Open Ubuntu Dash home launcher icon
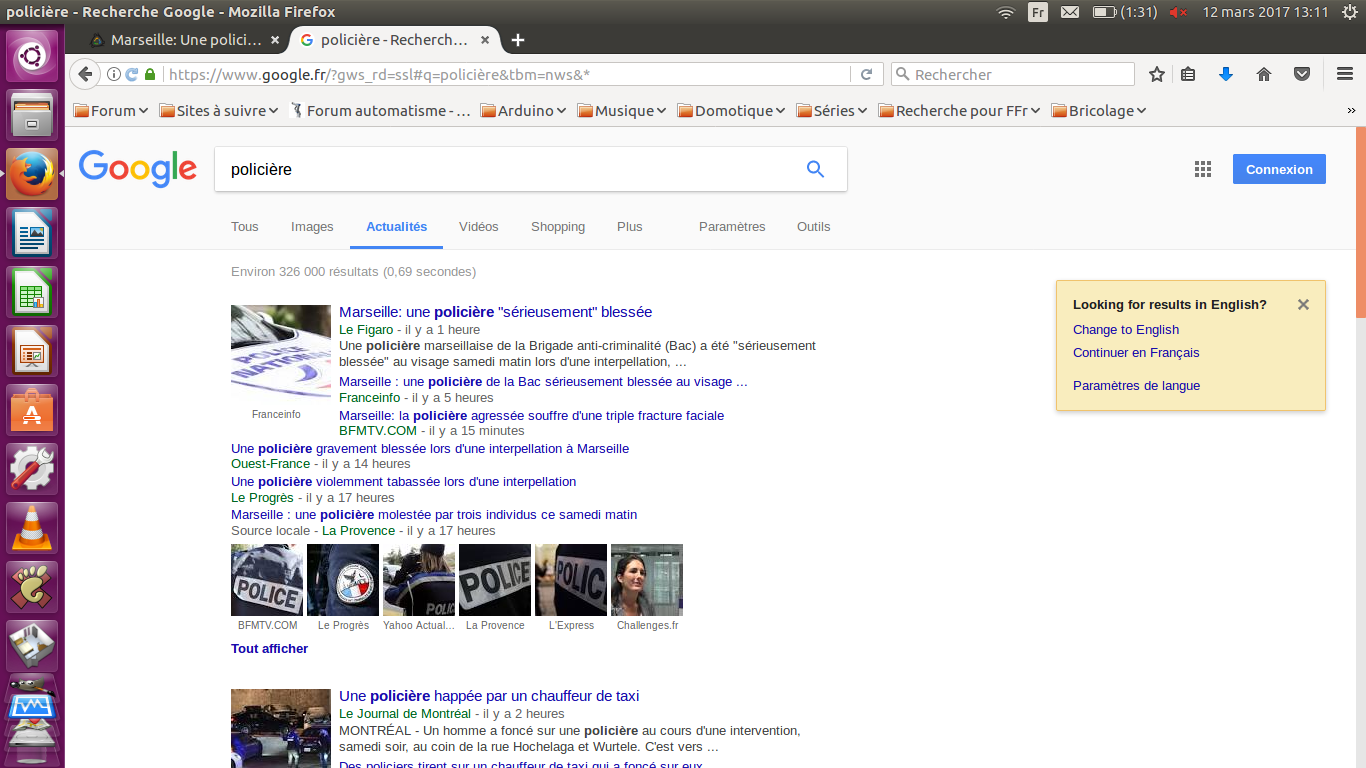 click(x=33, y=56)
